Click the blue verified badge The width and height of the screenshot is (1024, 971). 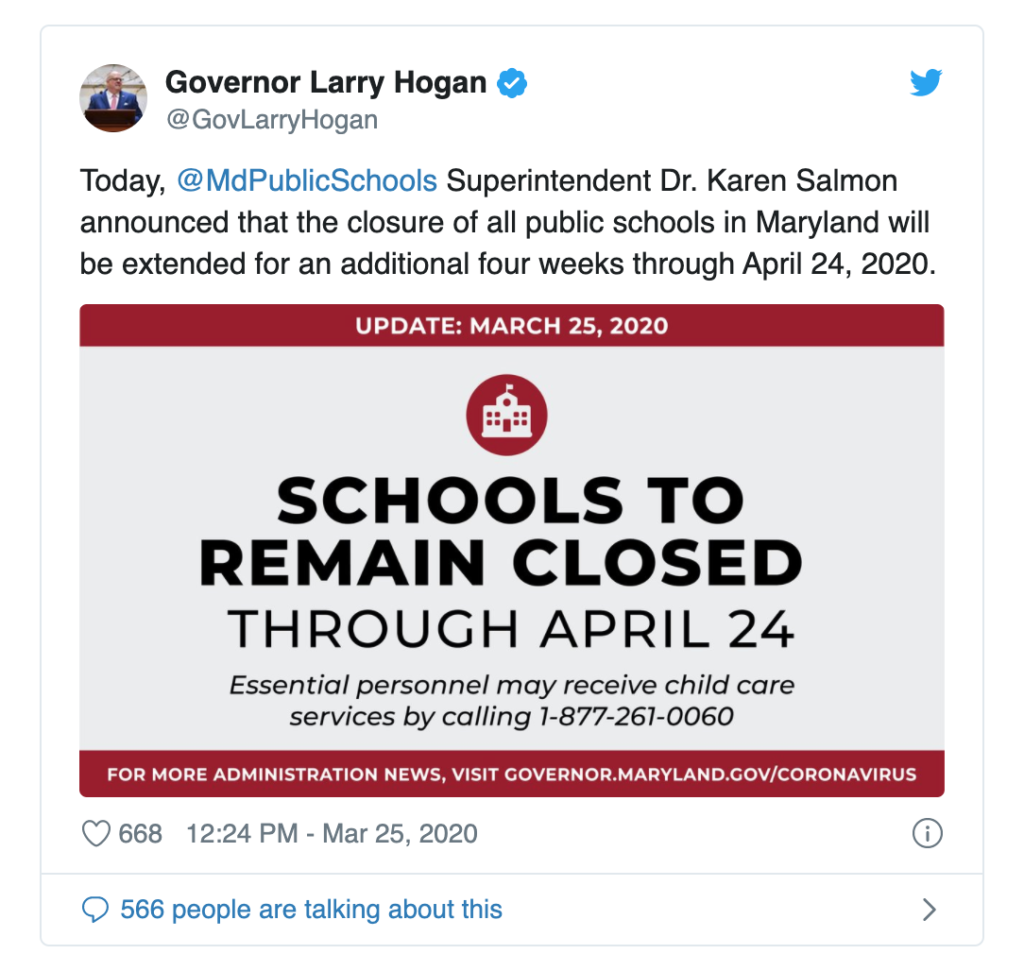tap(512, 83)
